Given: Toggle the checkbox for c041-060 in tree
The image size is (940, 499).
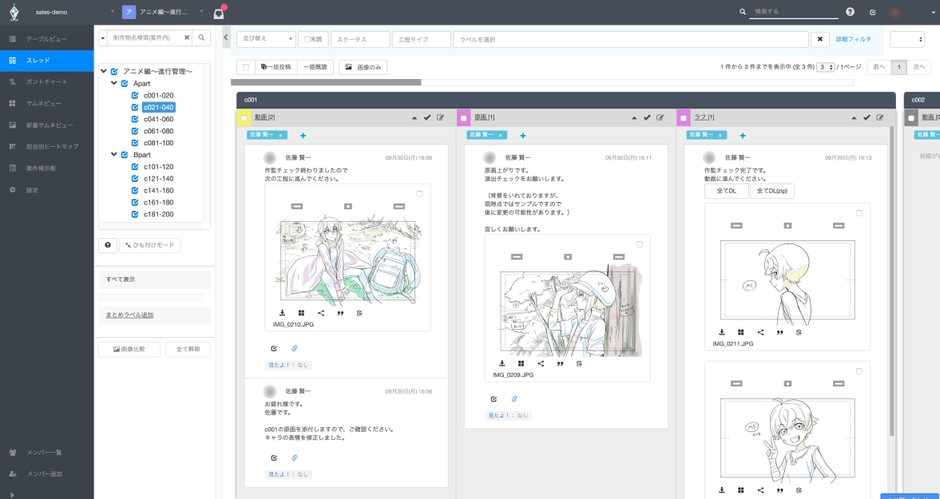Looking at the screenshot, I should (135, 119).
